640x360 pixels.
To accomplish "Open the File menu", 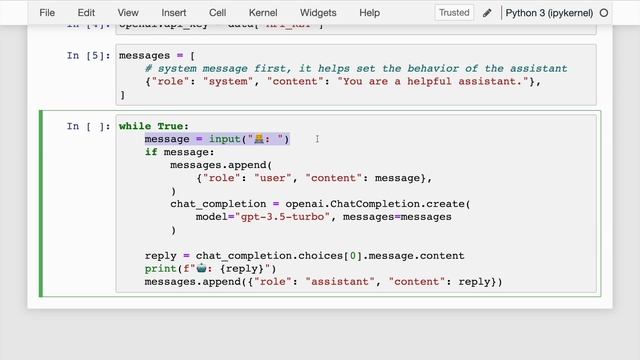I will pyautogui.click(x=47, y=13).
